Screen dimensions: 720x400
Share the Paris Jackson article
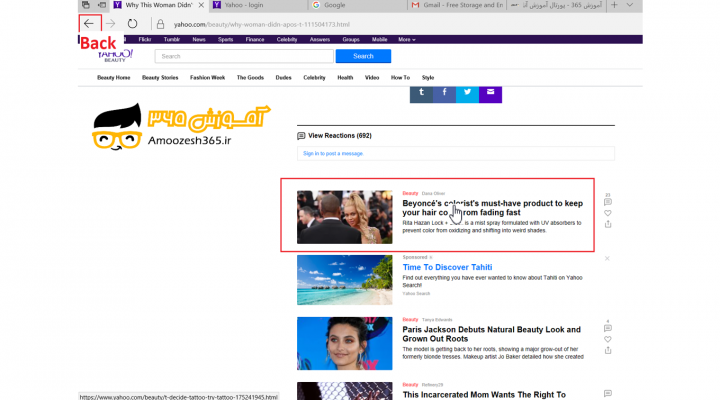click(x=608, y=350)
